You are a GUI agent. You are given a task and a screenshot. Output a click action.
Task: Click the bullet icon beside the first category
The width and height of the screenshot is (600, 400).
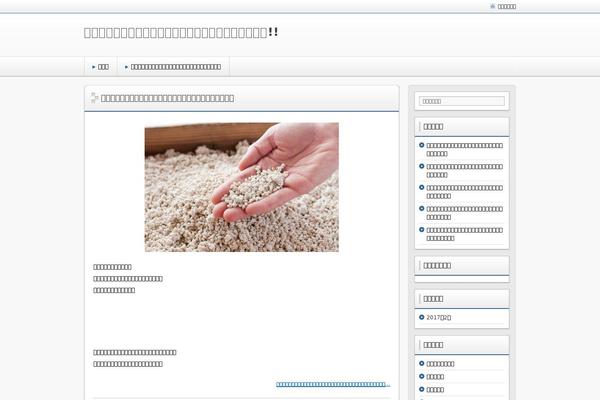pyautogui.click(x=422, y=363)
